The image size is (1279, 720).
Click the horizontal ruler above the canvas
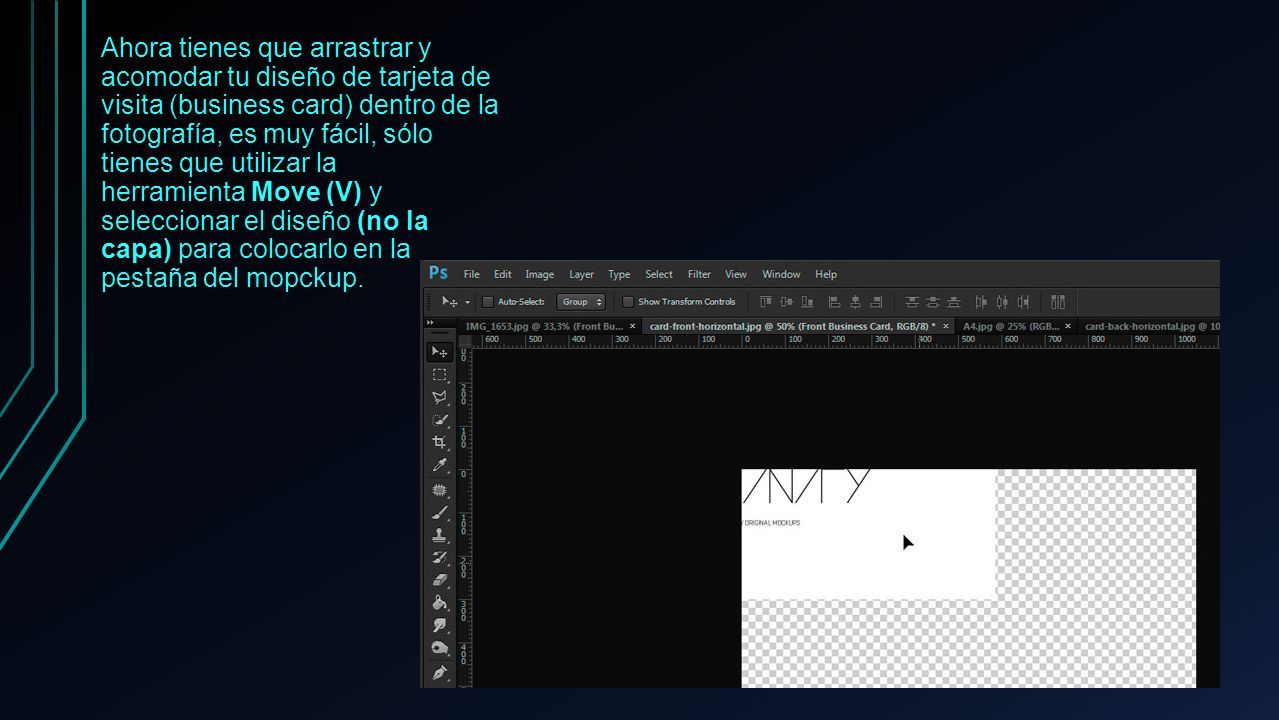[x=846, y=341]
